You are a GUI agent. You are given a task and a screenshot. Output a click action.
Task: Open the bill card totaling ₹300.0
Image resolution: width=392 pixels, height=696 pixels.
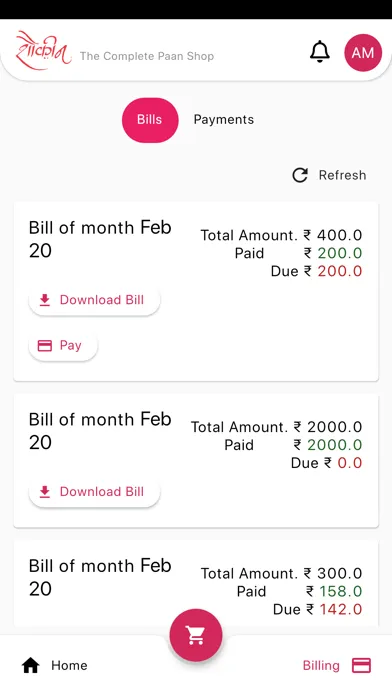tap(196, 584)
